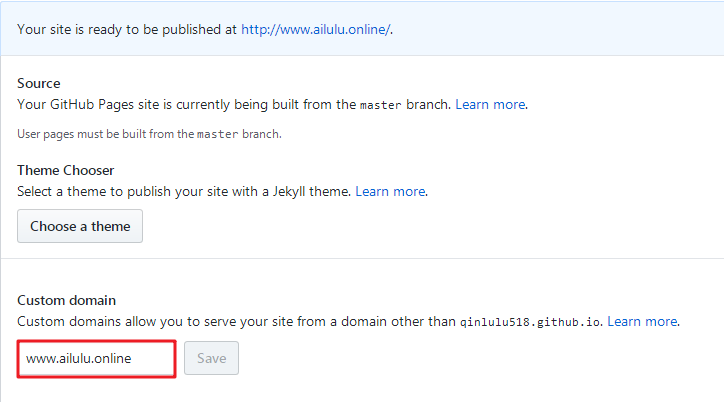The height and width of the screenshot is (402, 724).
Task: Click the Choose a theme button
Action: 80,226
